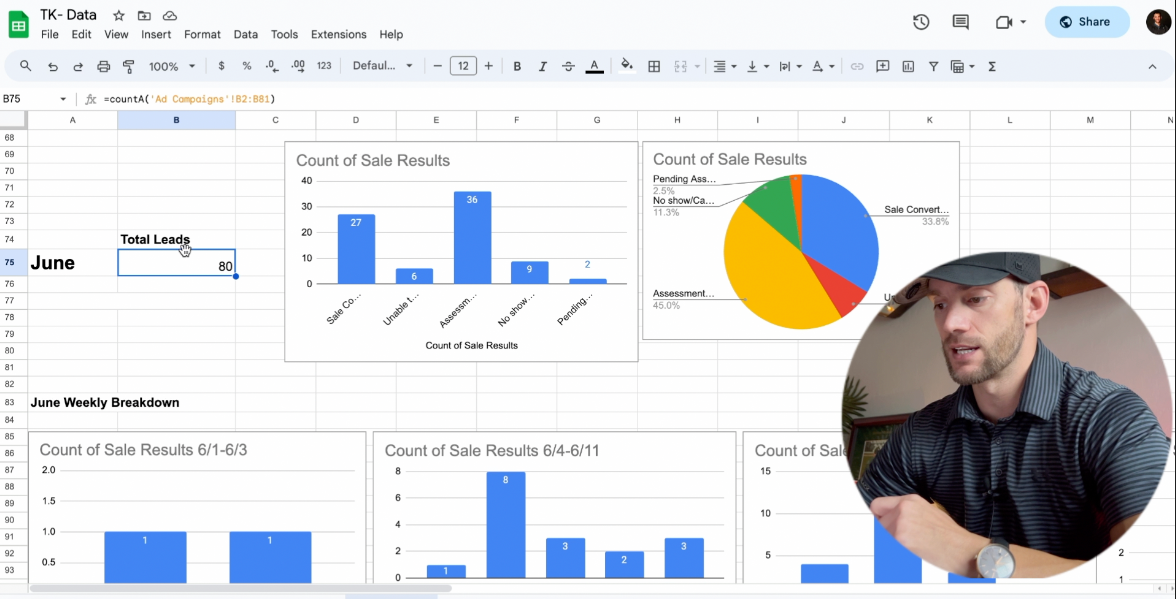Image resolution: width=1176 pixels, height=599 pixels.
Task: Open the Google Sheets home icon
Action: tap(19, 25)
